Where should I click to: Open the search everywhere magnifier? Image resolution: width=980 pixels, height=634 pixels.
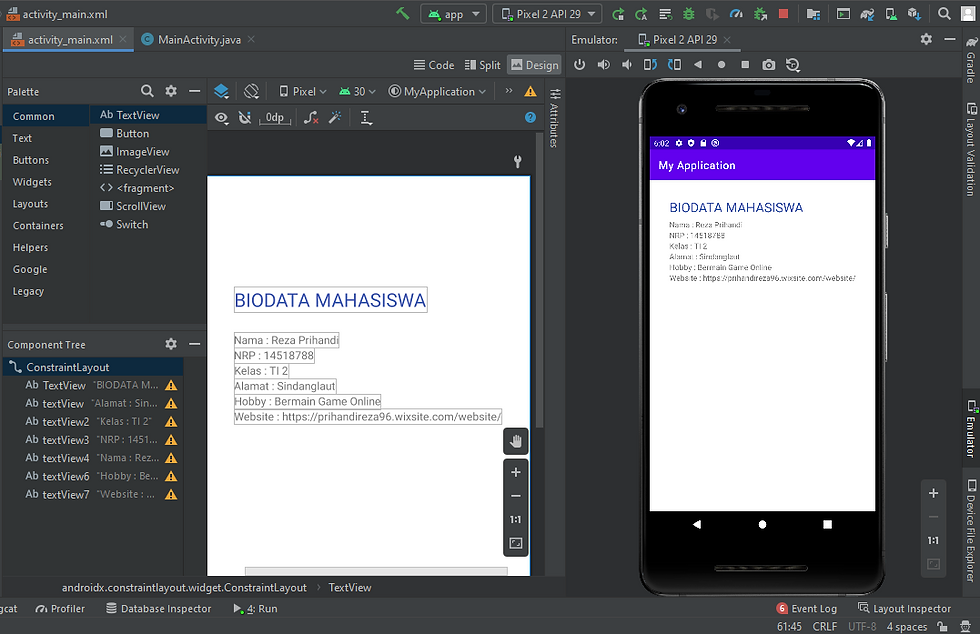[944, 13]
